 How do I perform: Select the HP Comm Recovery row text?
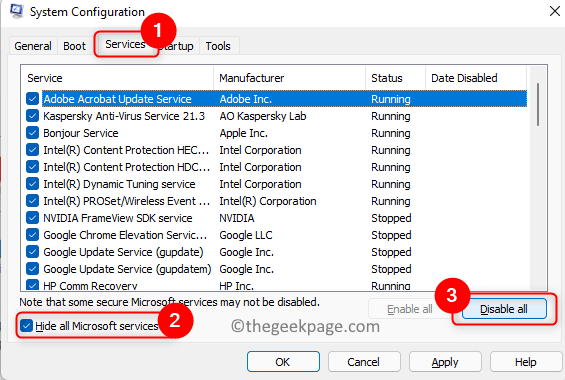coord(90,286)
